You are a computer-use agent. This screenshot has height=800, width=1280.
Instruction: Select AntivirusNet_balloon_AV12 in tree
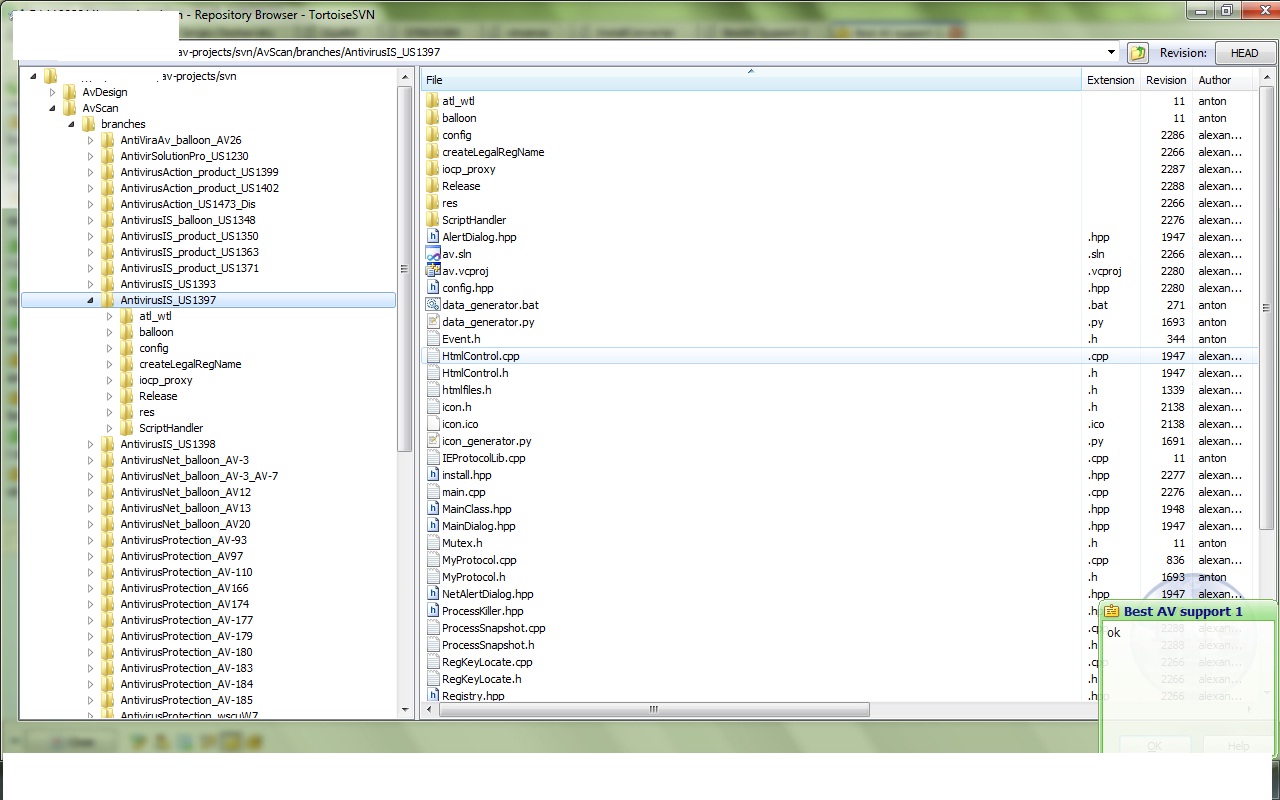coord(185,492)
